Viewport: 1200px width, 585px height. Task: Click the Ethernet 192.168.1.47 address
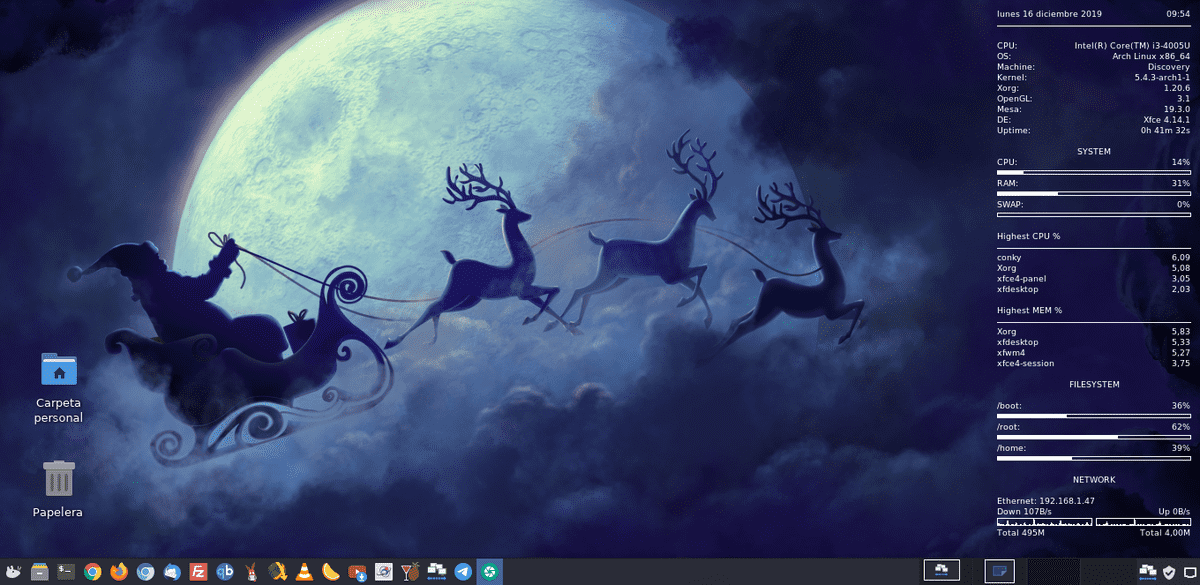pos(1046,500)
